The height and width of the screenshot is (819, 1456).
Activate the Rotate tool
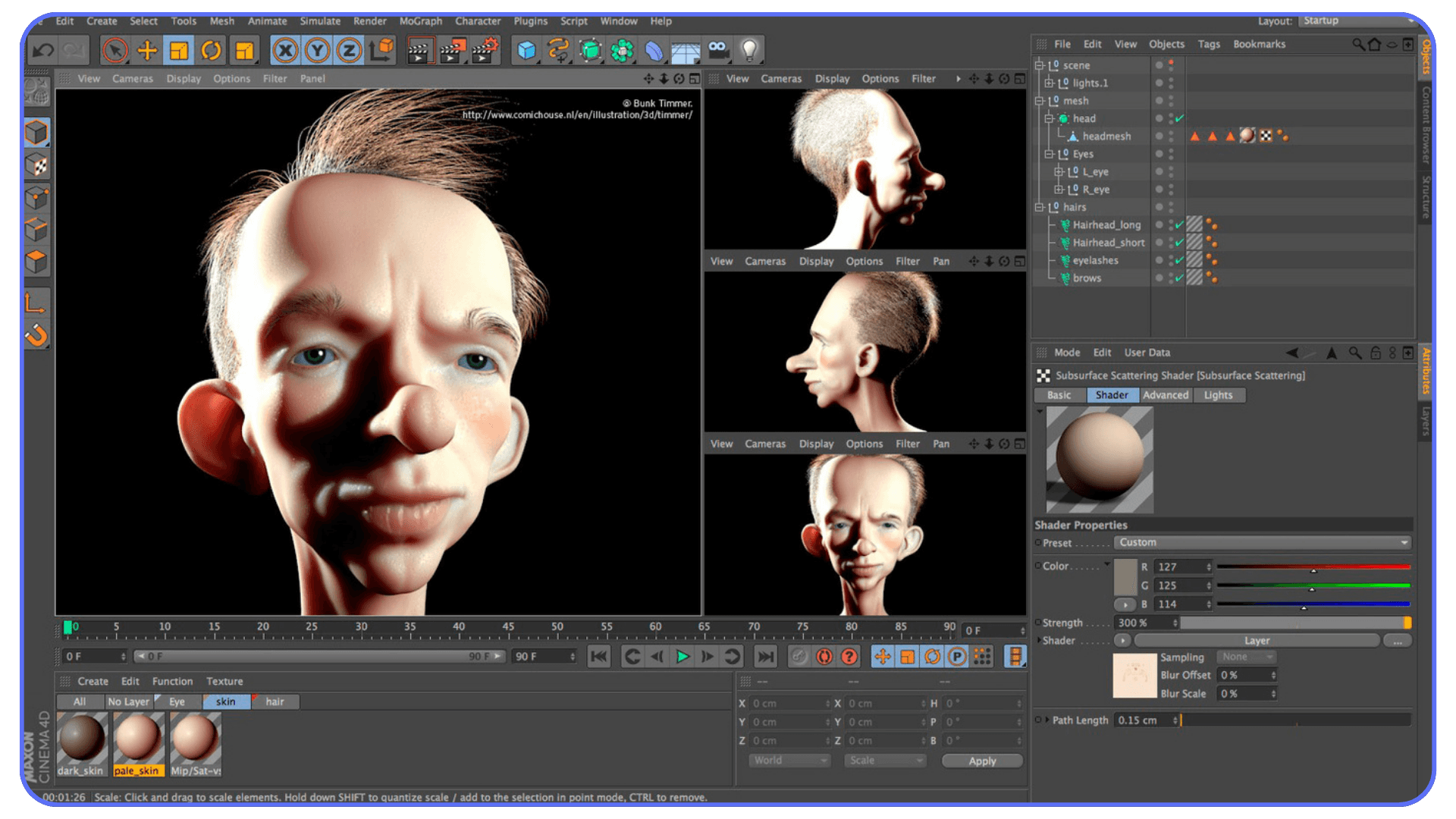point(211,49)
